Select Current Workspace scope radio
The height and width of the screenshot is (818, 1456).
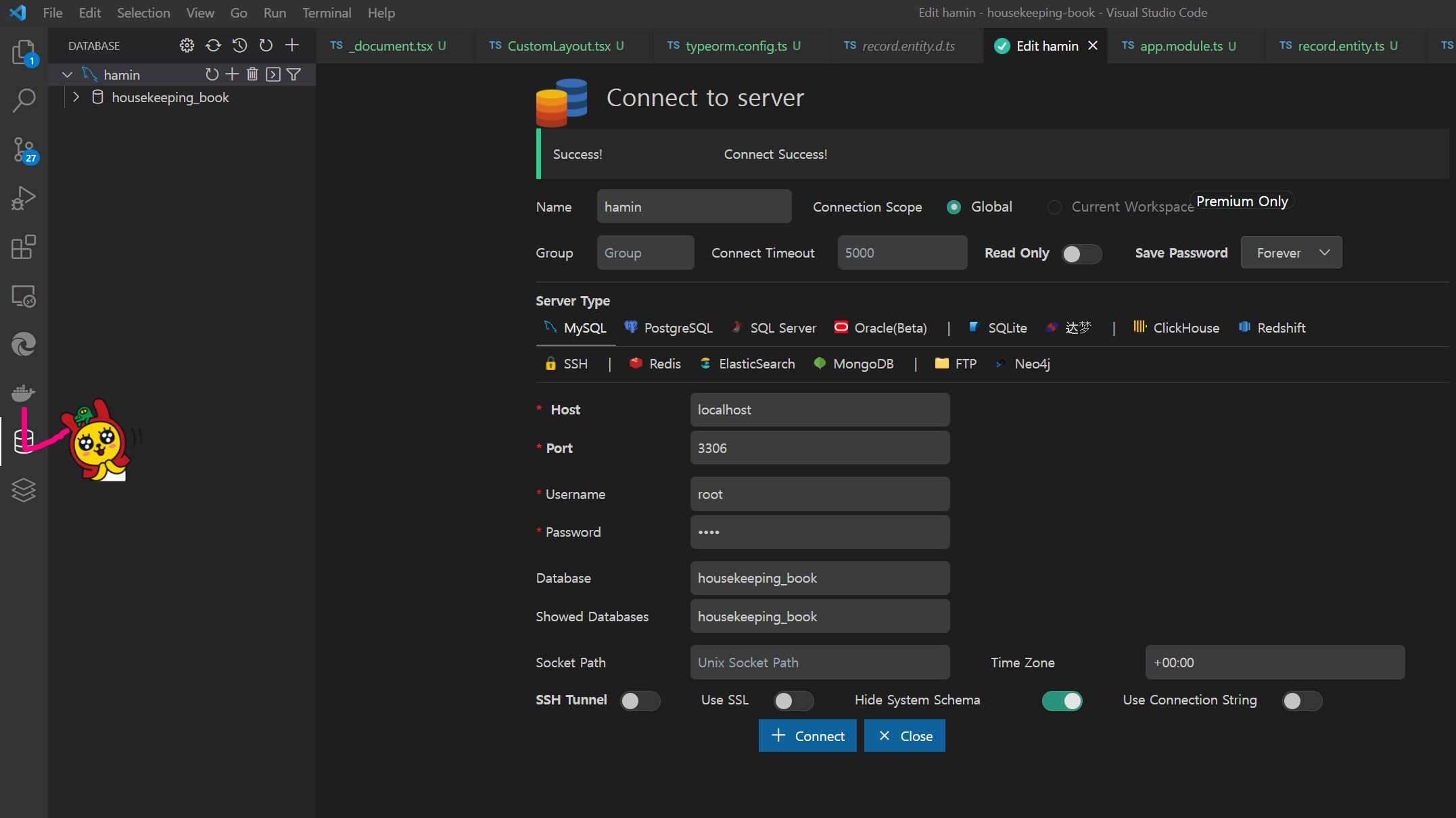pos(1054,207)
